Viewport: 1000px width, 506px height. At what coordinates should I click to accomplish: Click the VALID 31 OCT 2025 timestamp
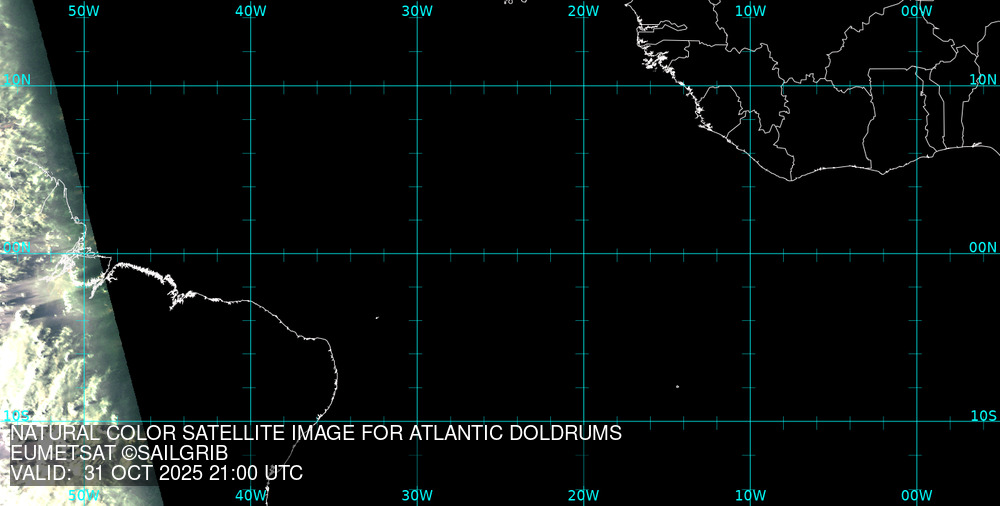[x=156, y=474]
